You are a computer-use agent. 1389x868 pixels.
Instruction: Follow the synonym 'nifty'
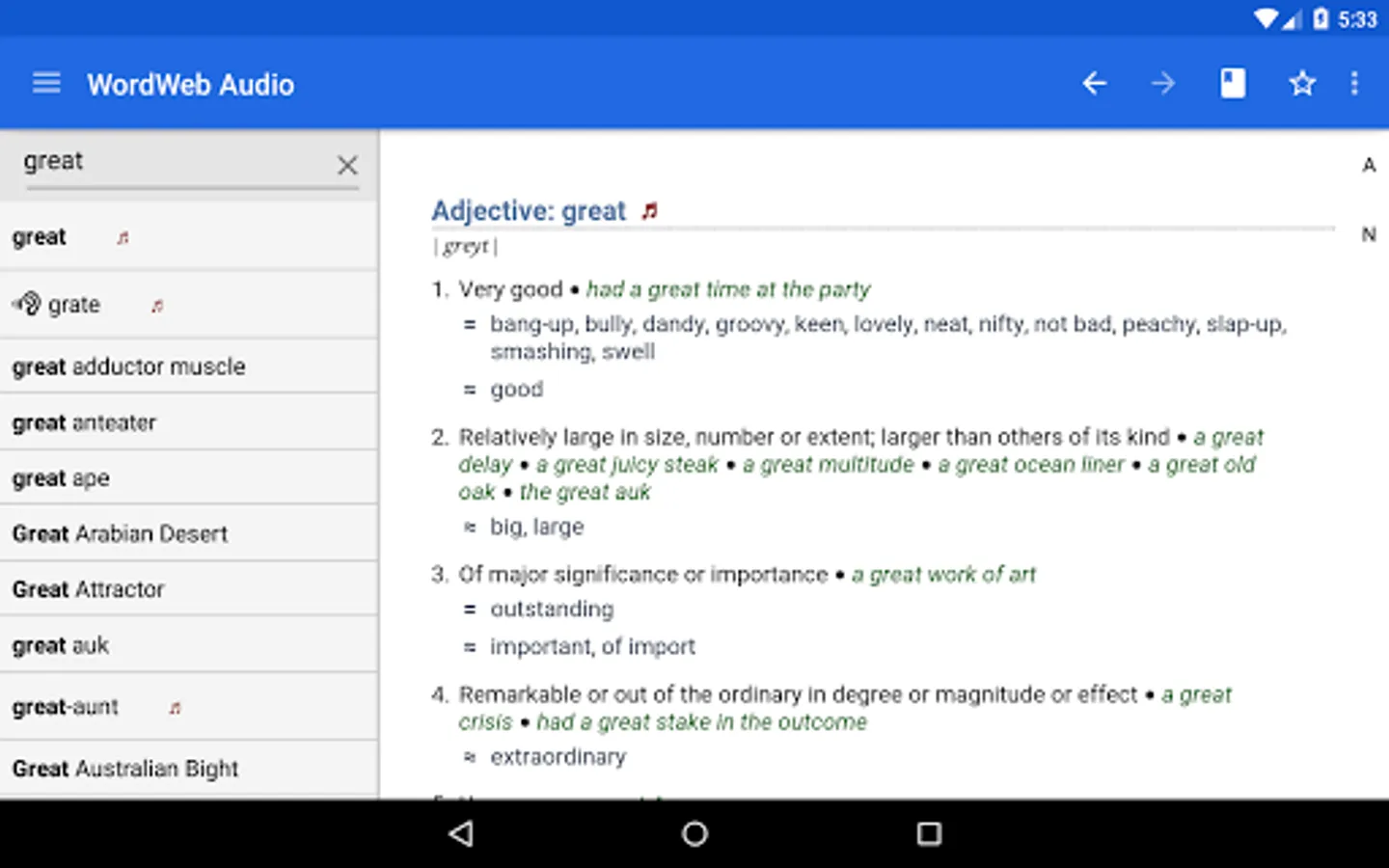click(x=1000, y=325)
